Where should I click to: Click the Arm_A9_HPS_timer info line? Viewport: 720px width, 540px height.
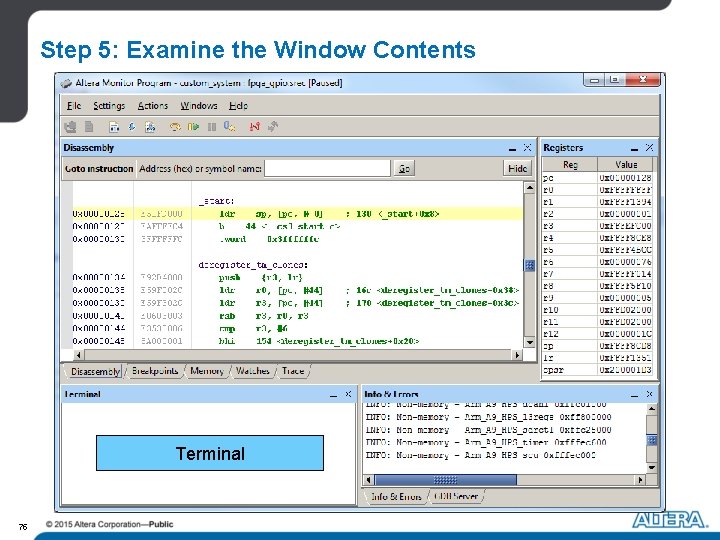tap(486, 443)
